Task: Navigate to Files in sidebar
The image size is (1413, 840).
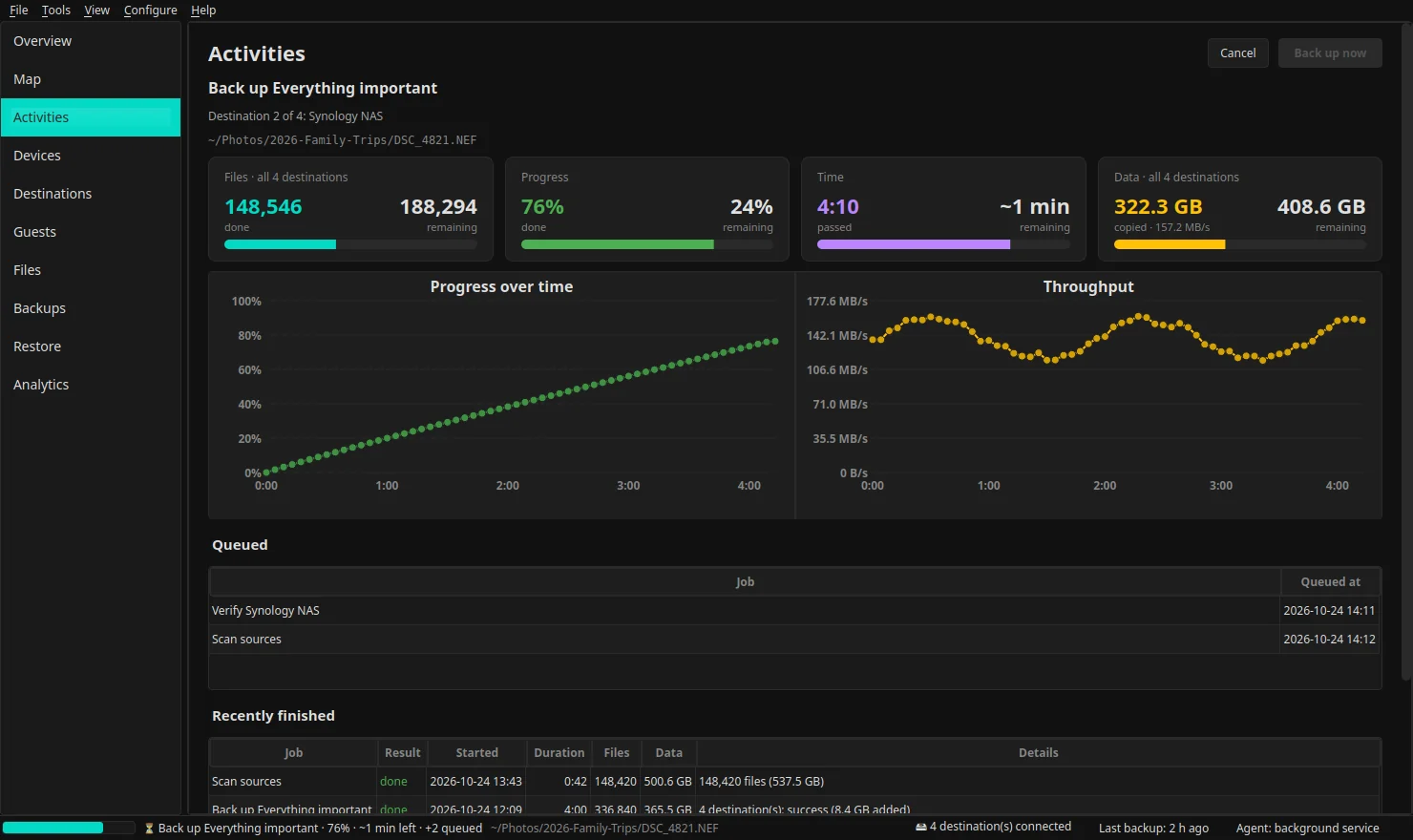Action: coord(91,270)
